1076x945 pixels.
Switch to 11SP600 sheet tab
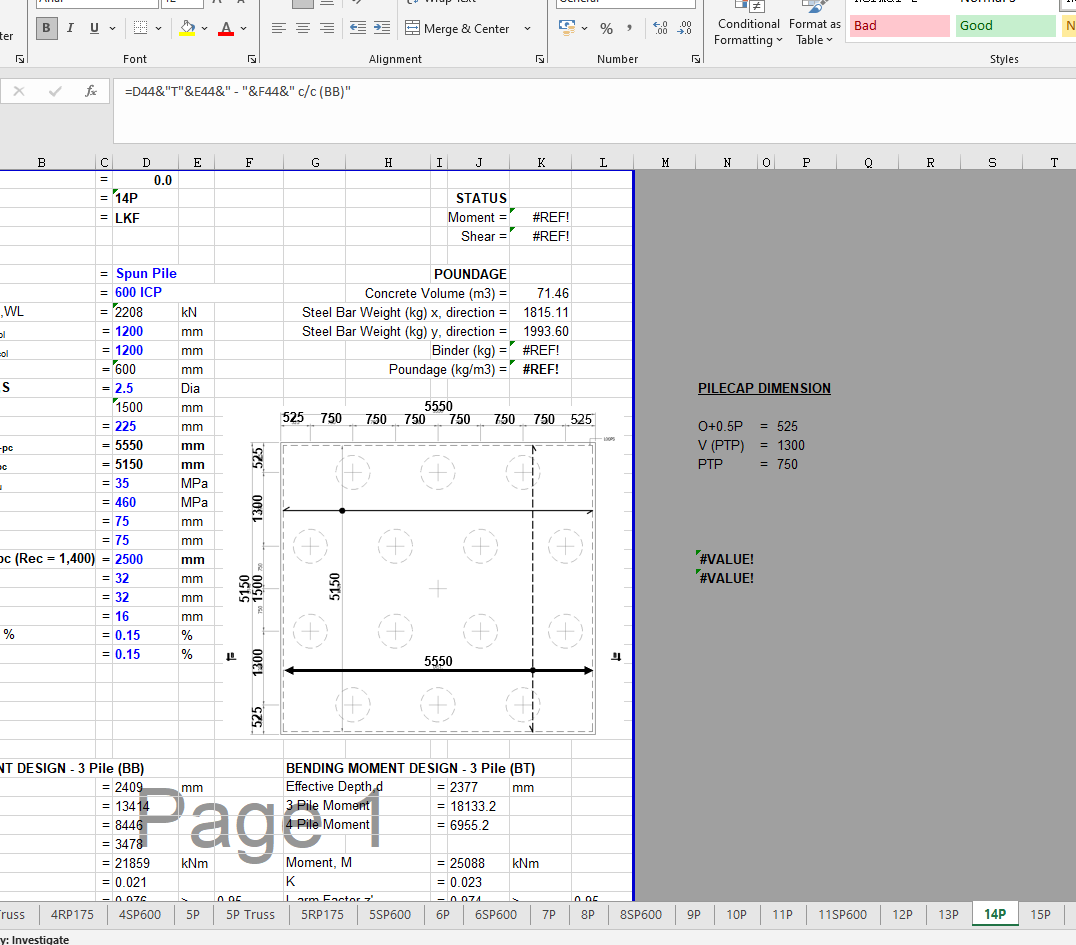pyautogui.click(x=842, y=915)
